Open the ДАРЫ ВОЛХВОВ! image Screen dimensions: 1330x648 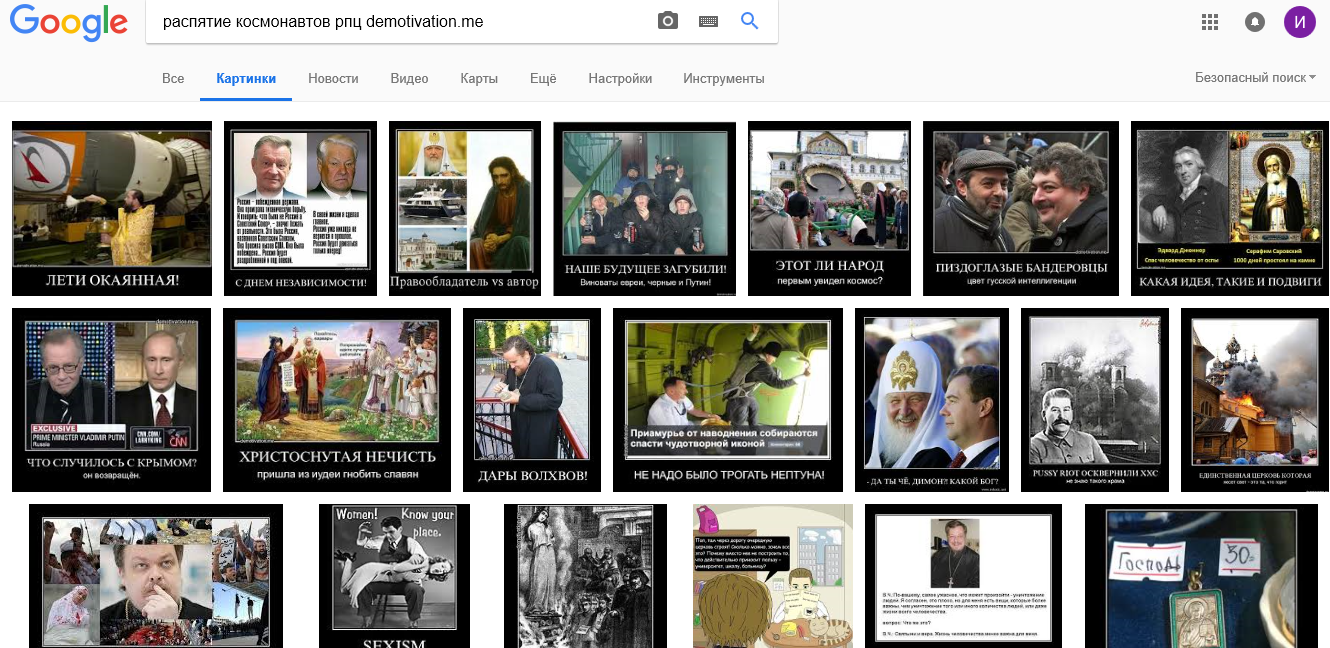pyautogui.click(x=532, y=400)
